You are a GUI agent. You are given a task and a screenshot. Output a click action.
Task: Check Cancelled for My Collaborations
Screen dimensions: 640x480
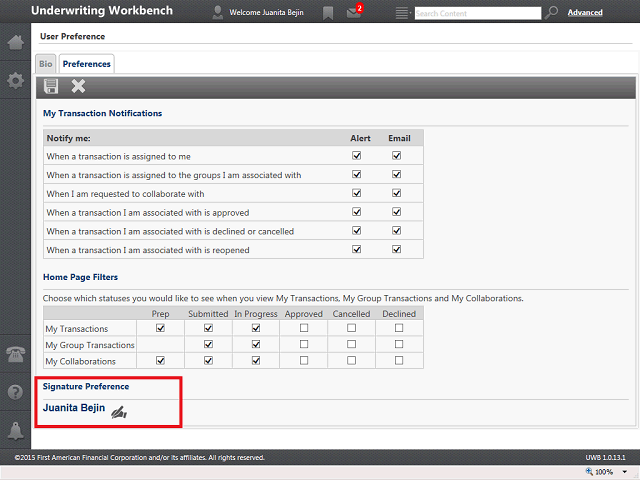tap(351, 360)
